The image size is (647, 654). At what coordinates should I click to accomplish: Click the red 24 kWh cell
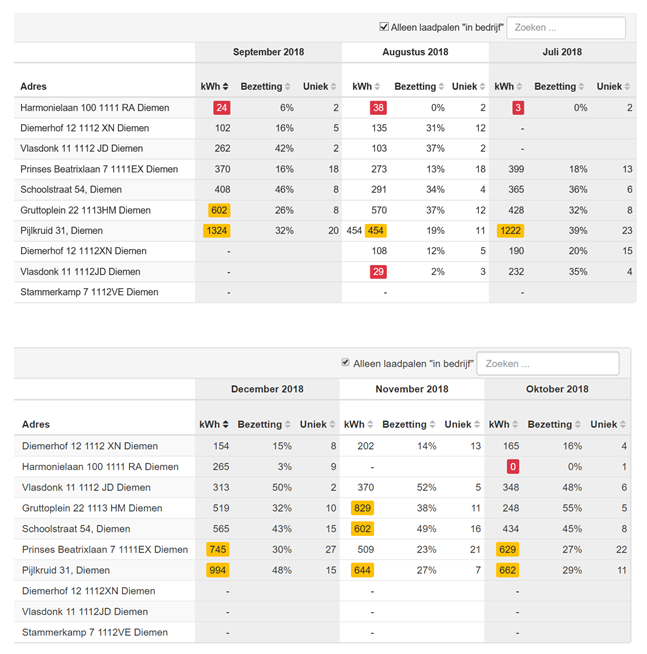[x=221, y=108]
